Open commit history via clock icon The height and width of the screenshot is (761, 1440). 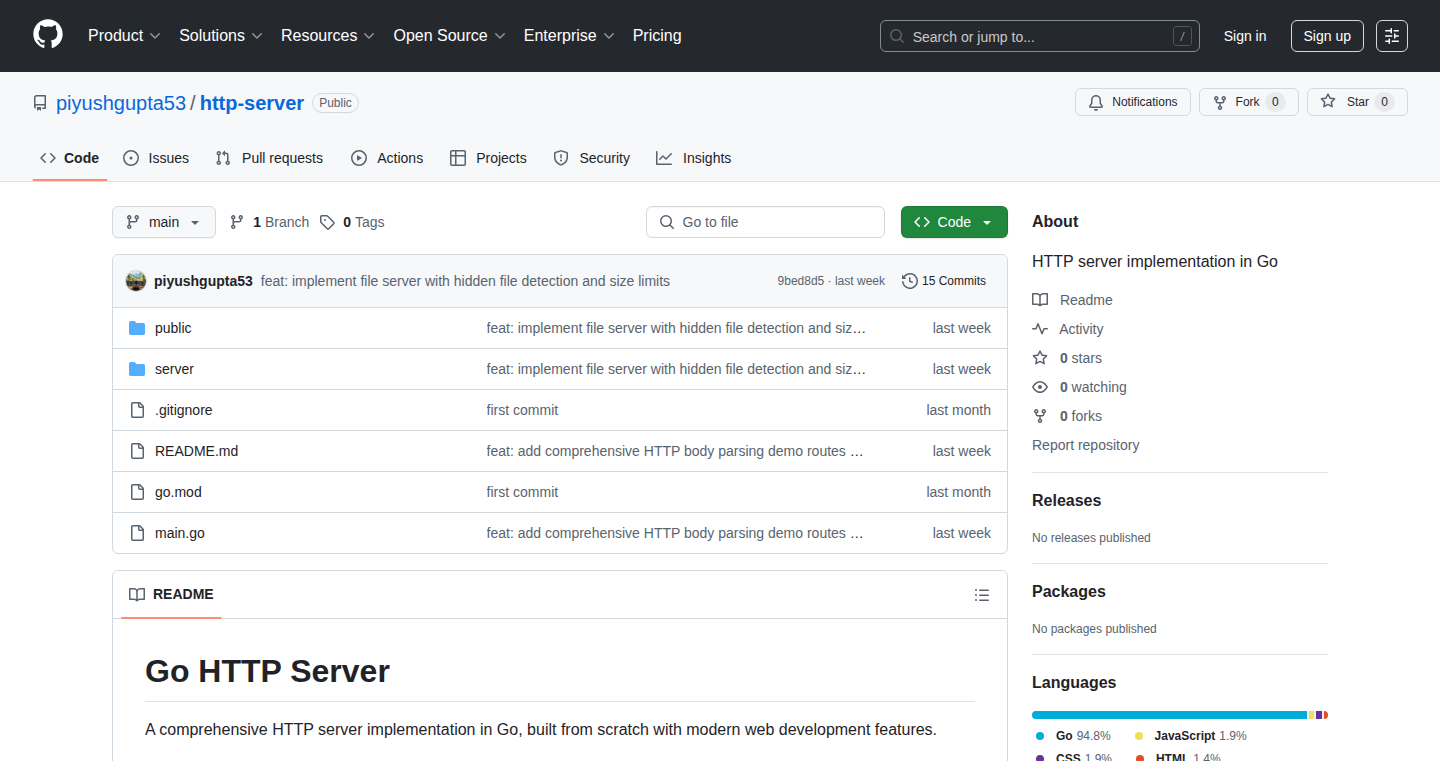[x=909, y=281]
